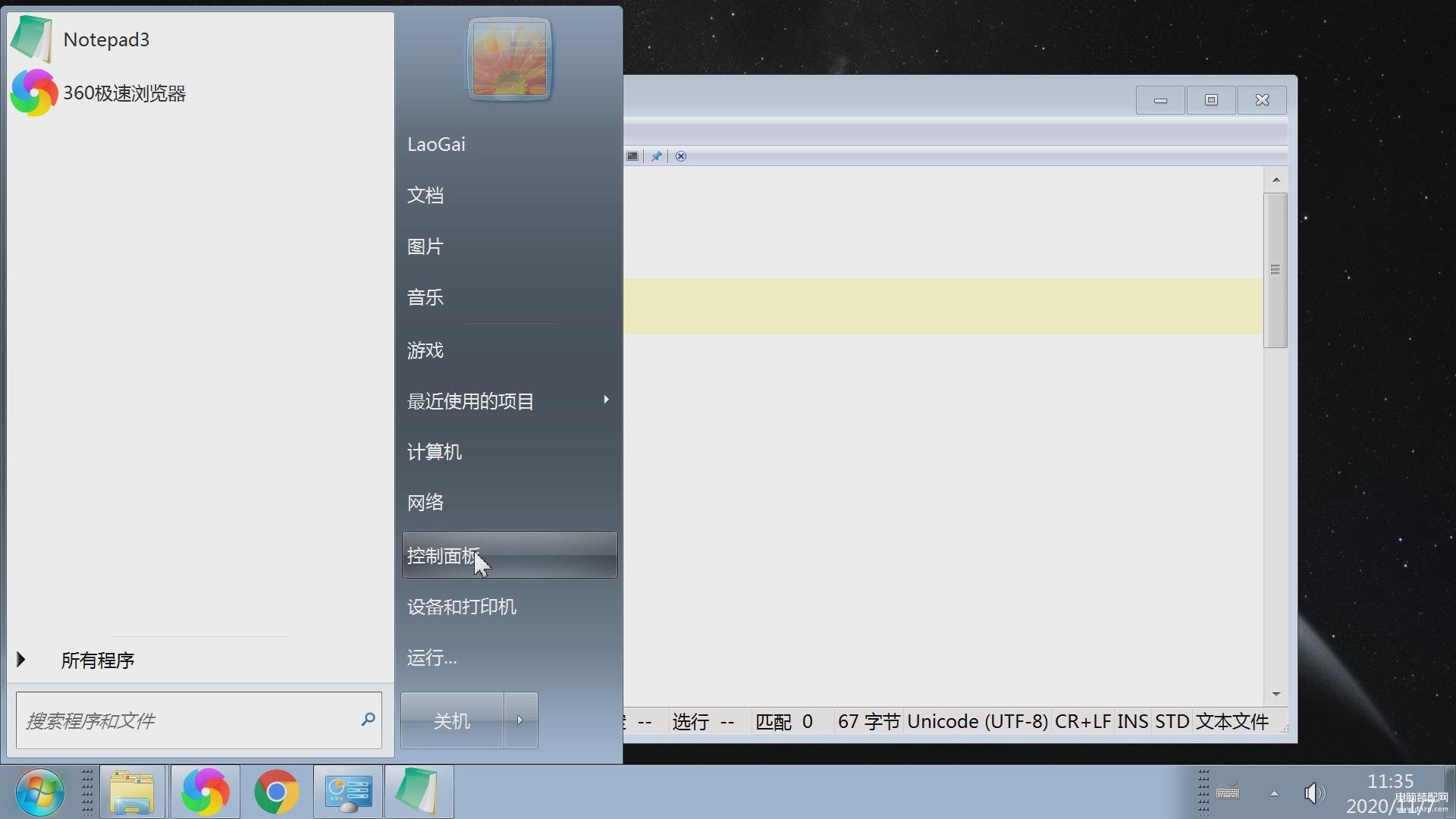Click the user account picture
This screenshot has height=819, width=1456.
point(509,59)
